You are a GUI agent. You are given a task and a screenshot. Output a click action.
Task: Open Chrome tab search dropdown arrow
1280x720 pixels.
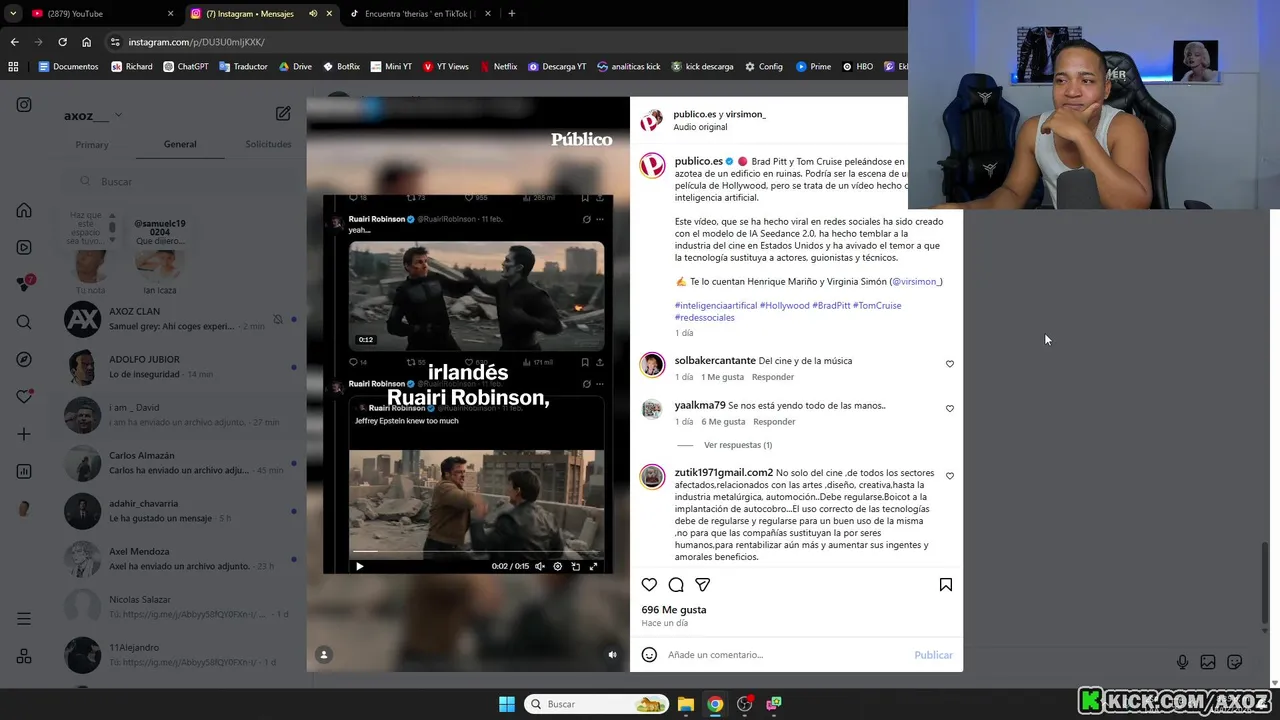(14, 14)
